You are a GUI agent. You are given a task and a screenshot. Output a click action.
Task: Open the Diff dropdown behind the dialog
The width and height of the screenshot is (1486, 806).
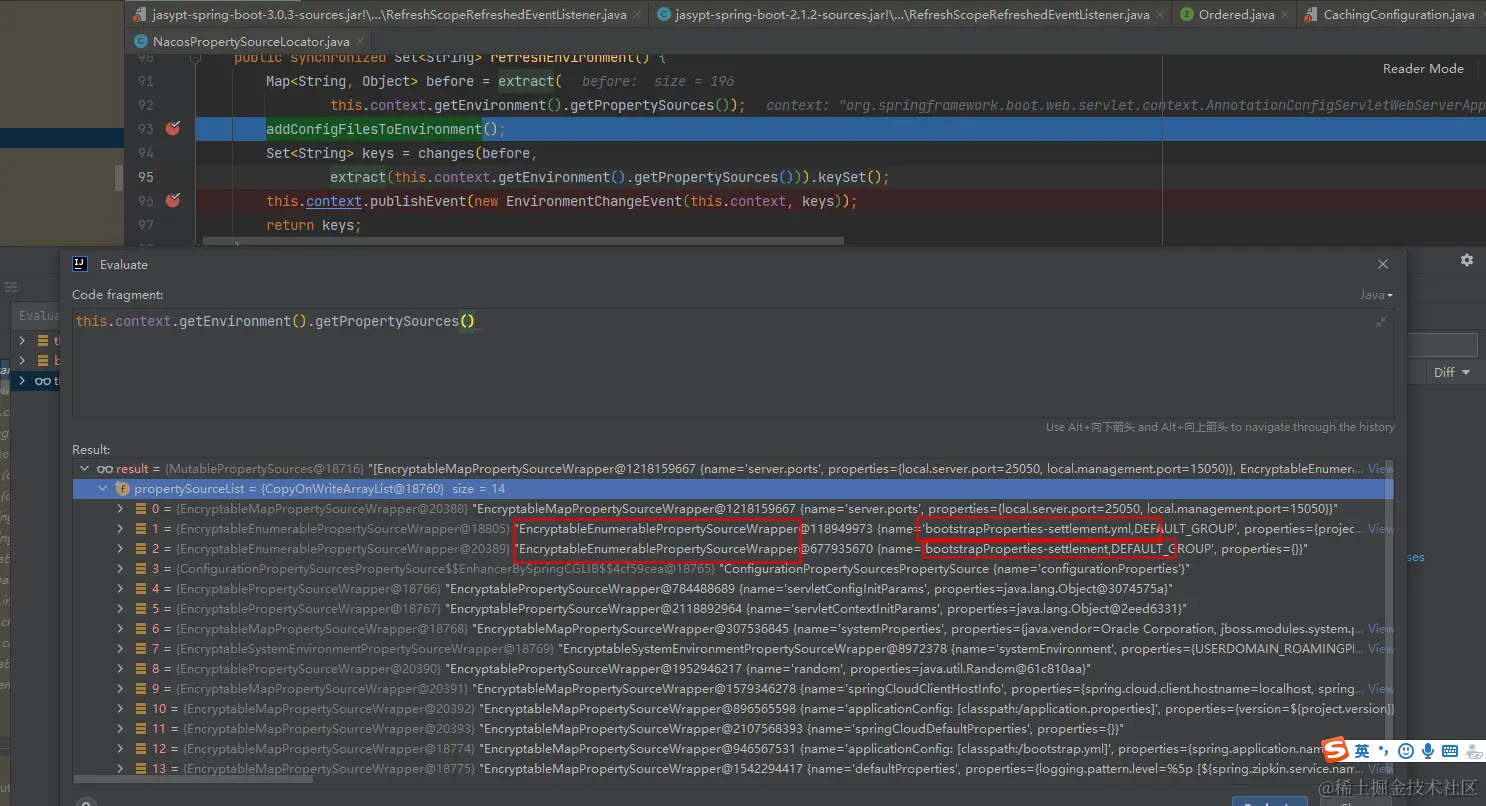1452,372
